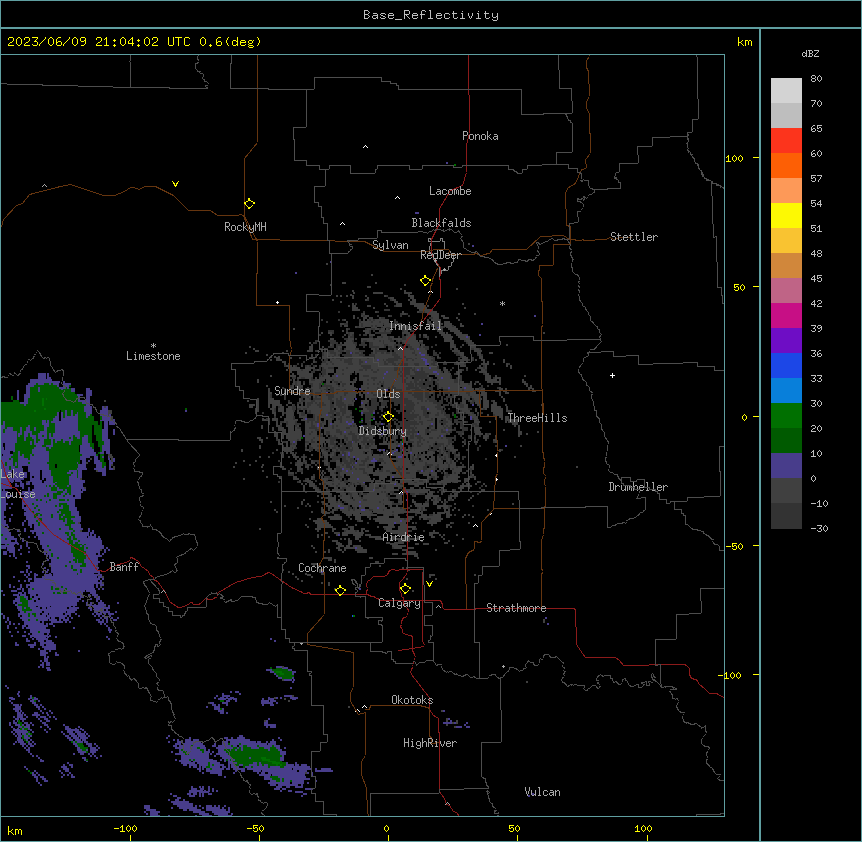Click the Cochrane label

tap(322, 568)
